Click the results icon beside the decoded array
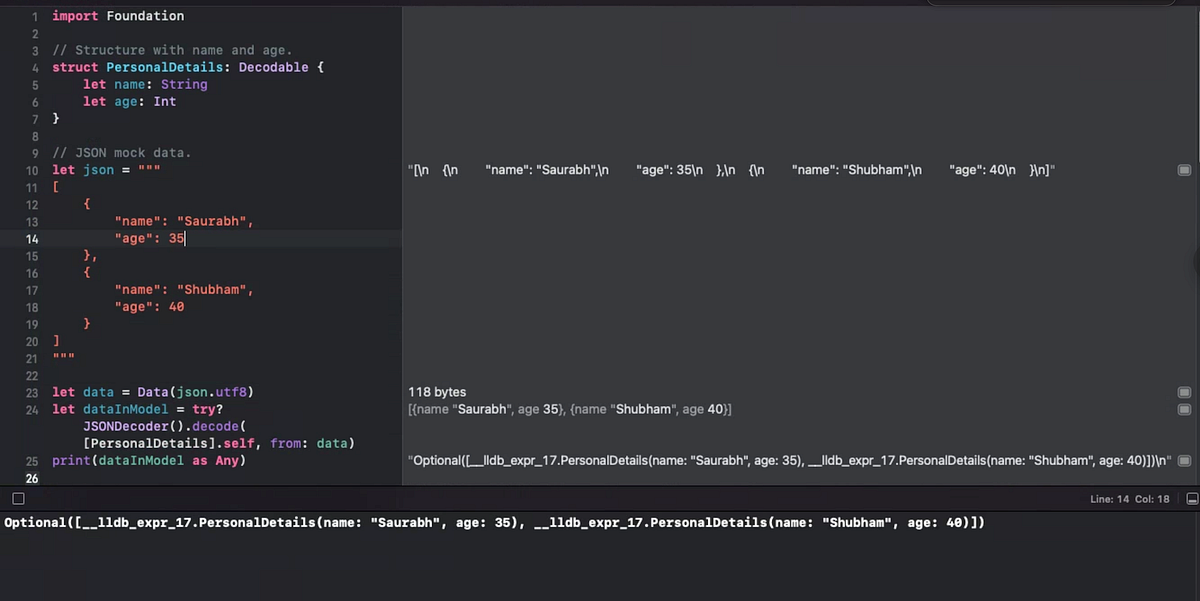1200x601 pixels. [1184, 408]
